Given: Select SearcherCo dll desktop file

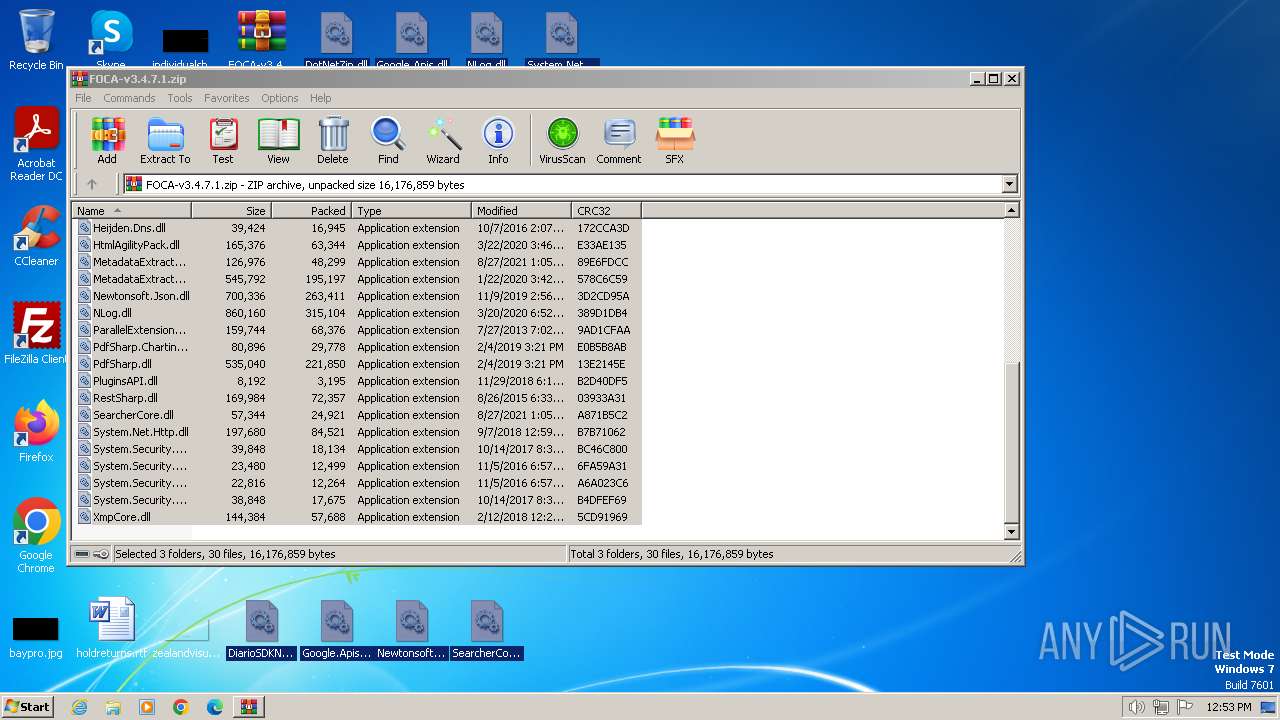Looking at the screenshot, I should click(x=487, y=630).
